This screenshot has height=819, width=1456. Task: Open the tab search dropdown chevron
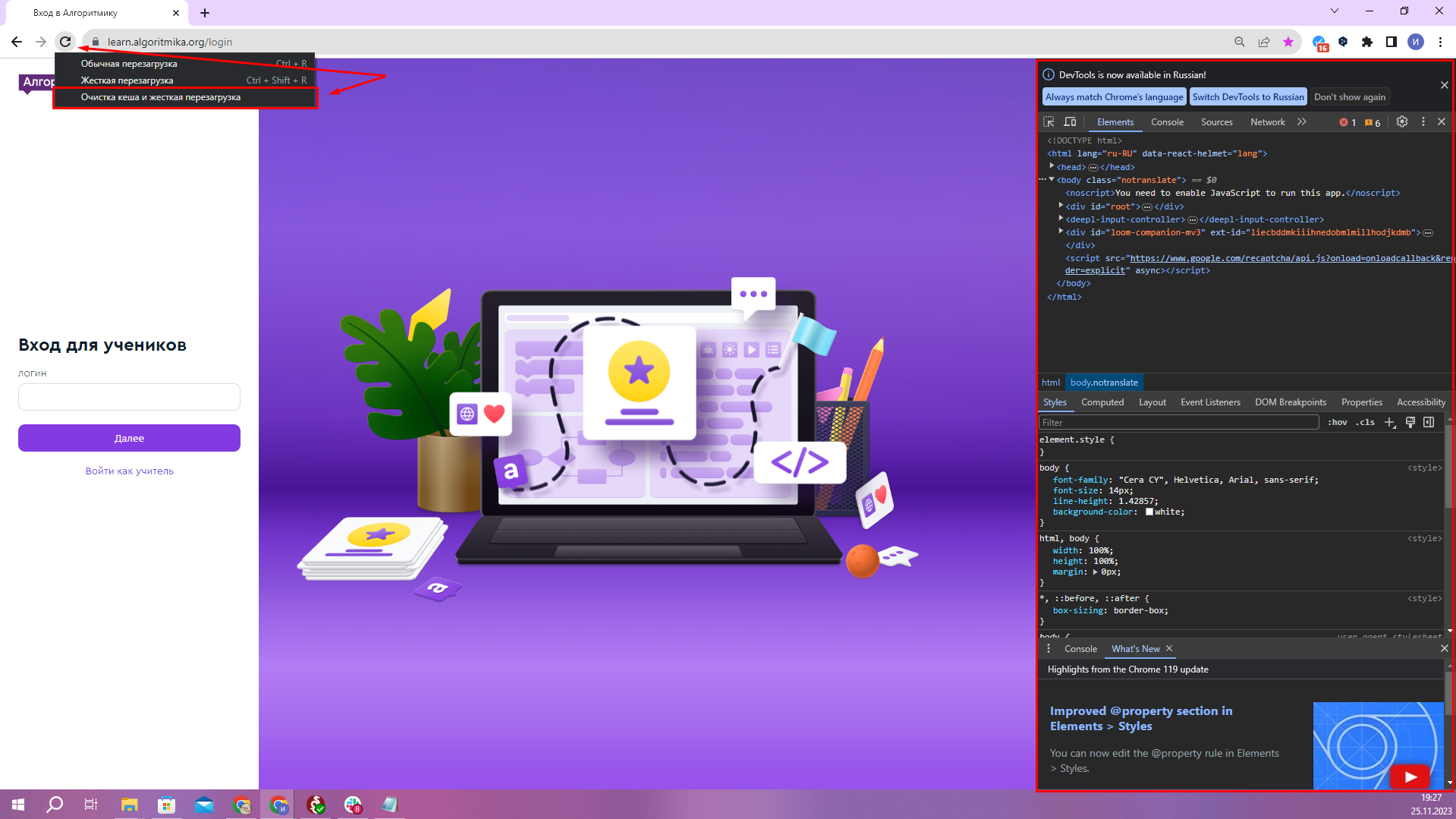coord(1335,11)
